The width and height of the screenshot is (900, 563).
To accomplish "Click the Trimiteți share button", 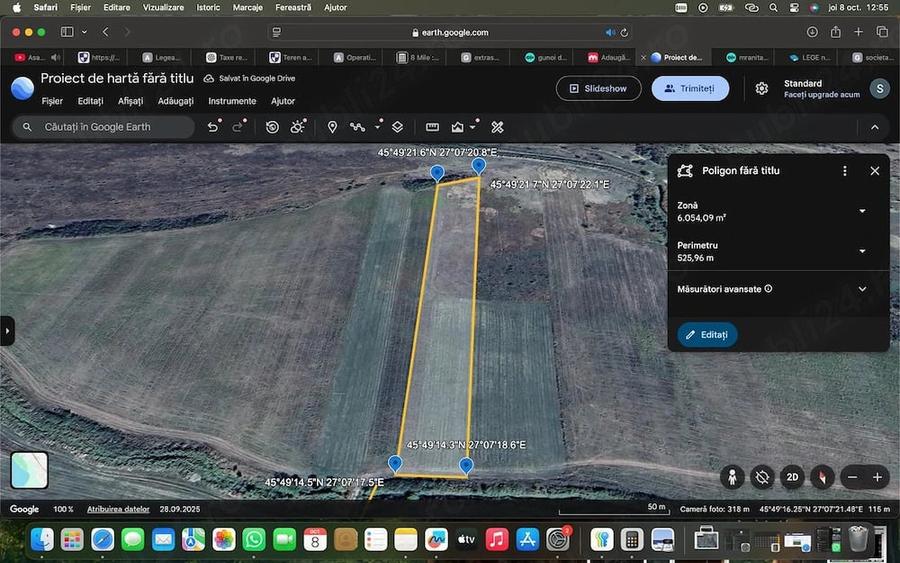I will pyautogui.click(x=690, y=88).
